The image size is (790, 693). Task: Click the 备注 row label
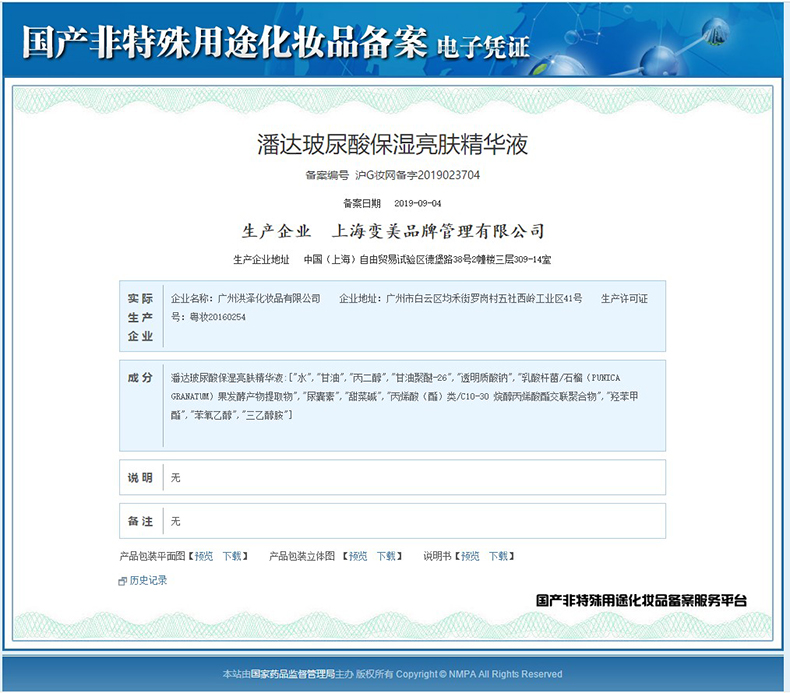[140, 521]
